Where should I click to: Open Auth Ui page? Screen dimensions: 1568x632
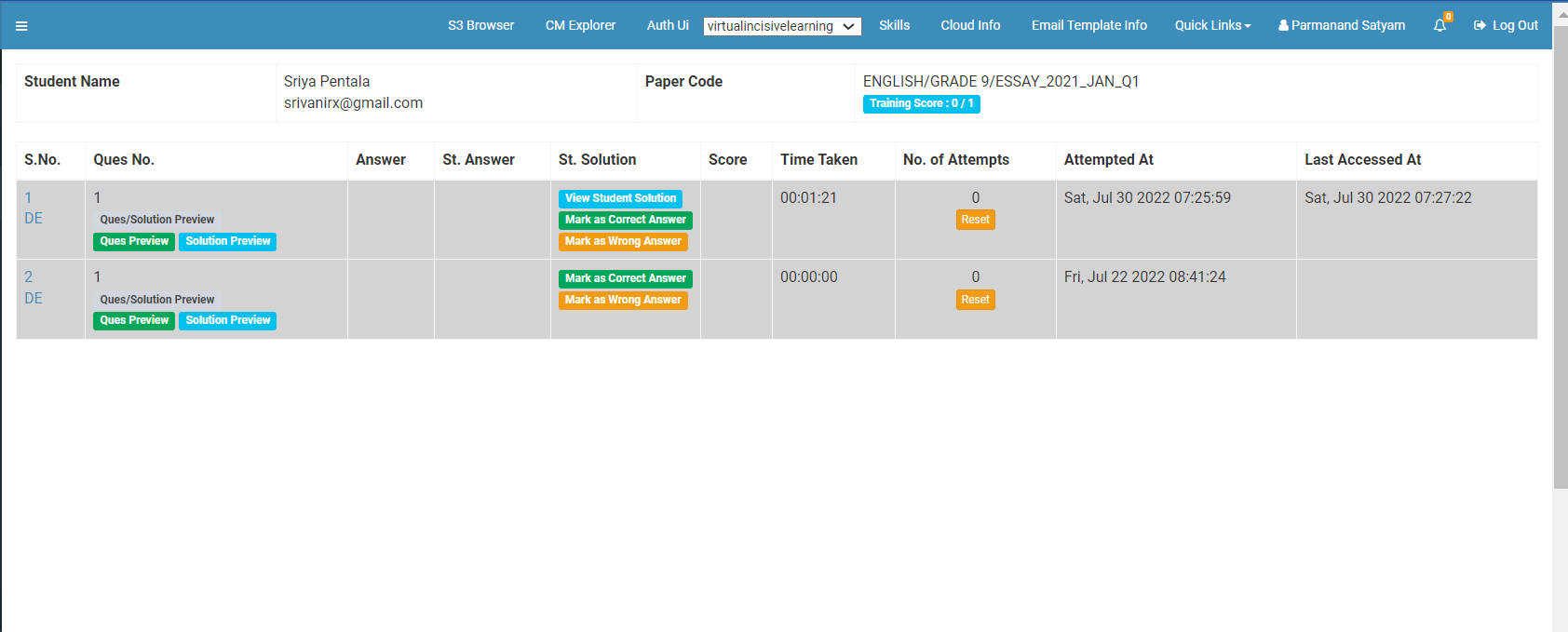(668, 25)
